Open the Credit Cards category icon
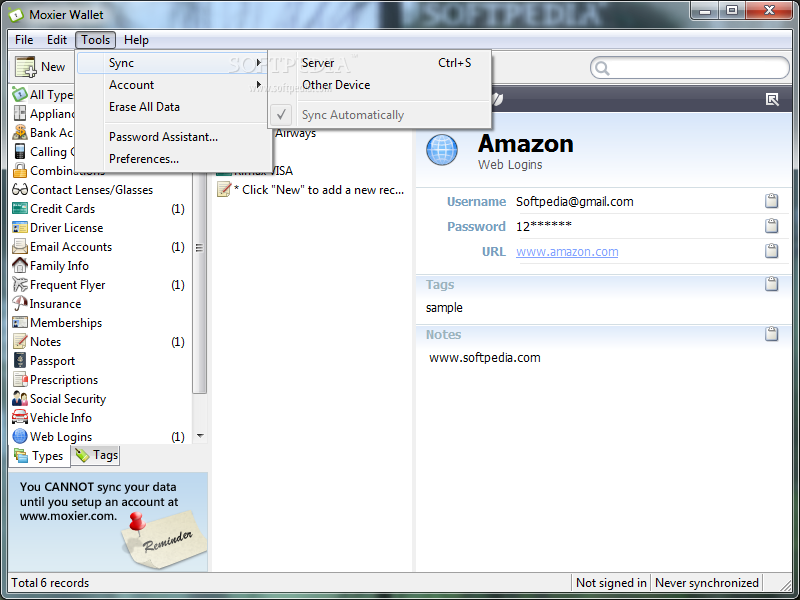The height and width of the screenshot is (600, 800). [x=20, y=209]
